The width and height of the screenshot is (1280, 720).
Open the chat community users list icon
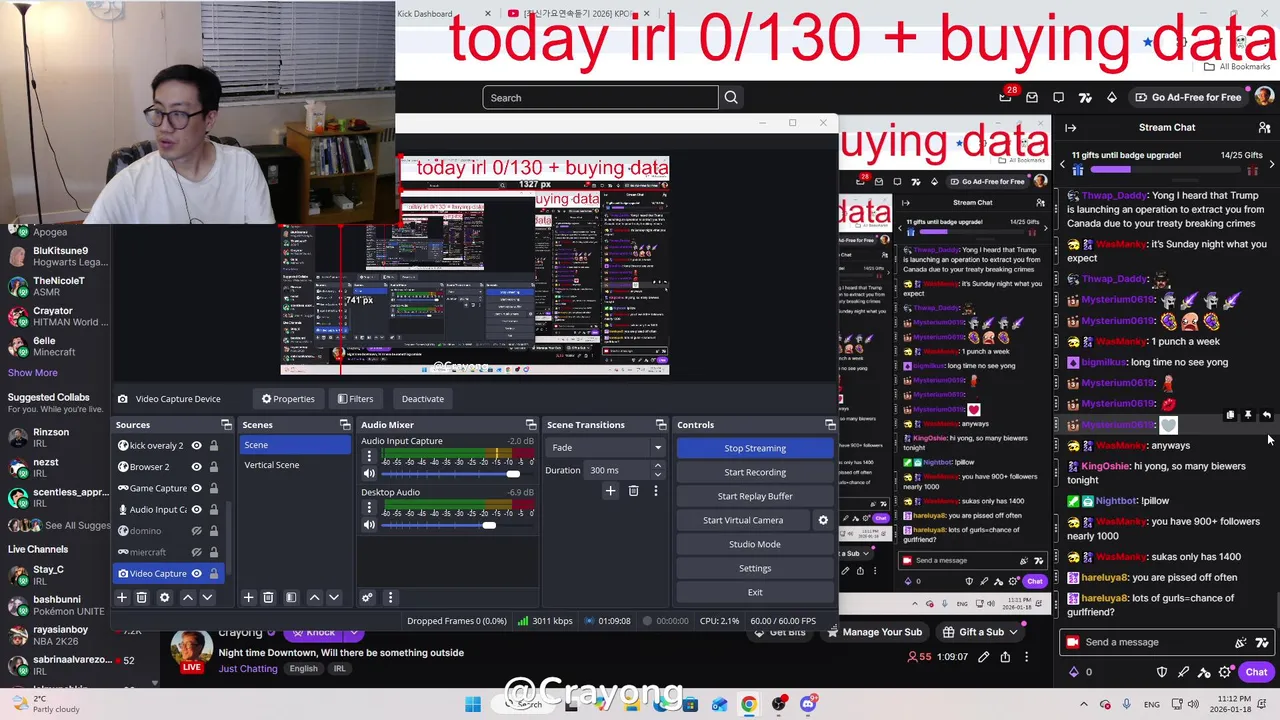(1264, 127)
